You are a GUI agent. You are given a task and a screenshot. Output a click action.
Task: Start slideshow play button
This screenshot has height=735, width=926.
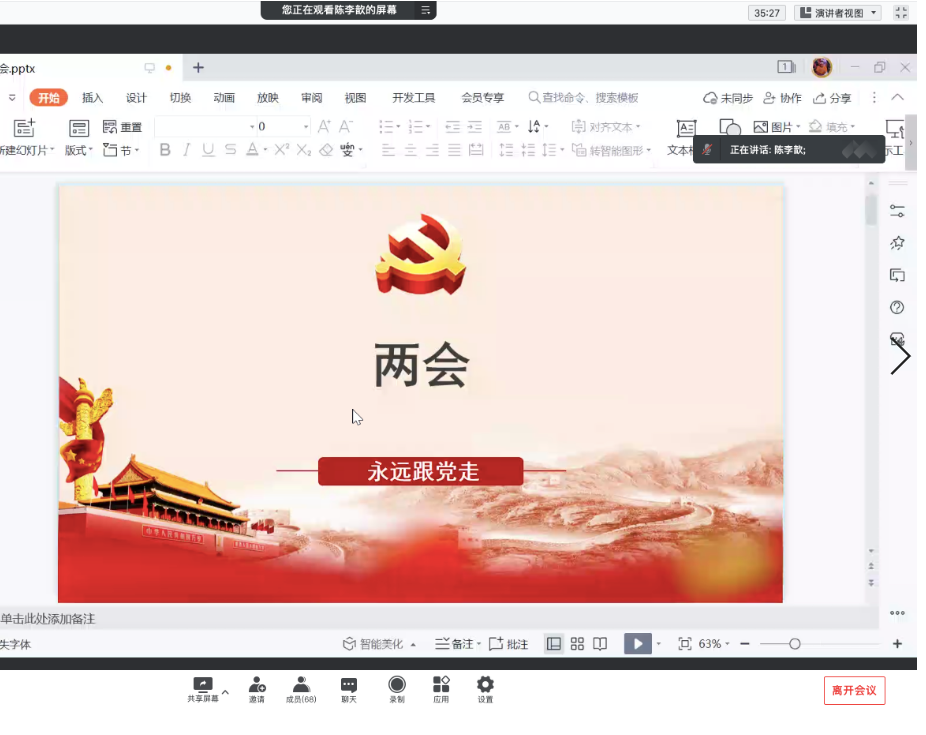click(x=638, y=643)
